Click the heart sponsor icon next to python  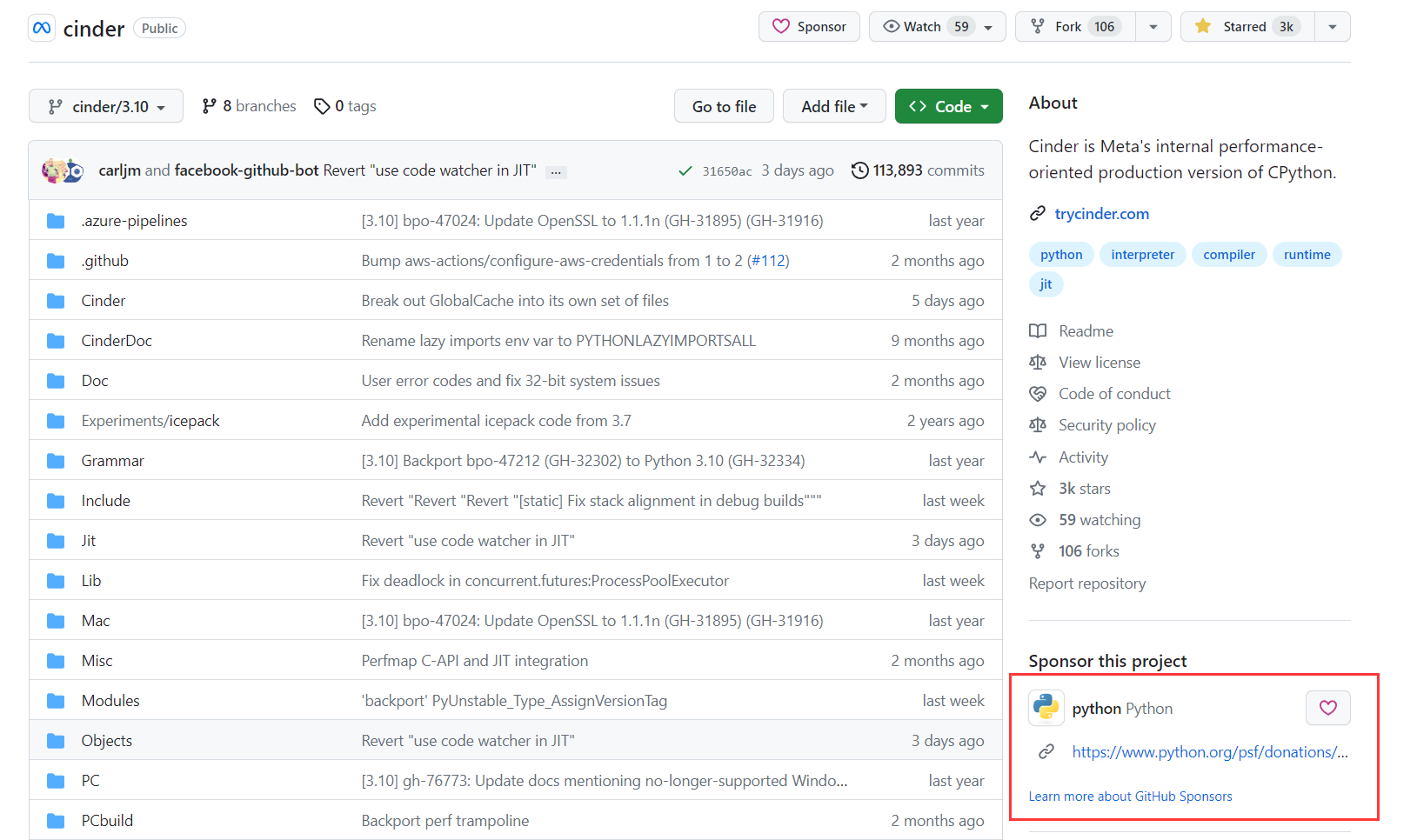pos(1327,708)
